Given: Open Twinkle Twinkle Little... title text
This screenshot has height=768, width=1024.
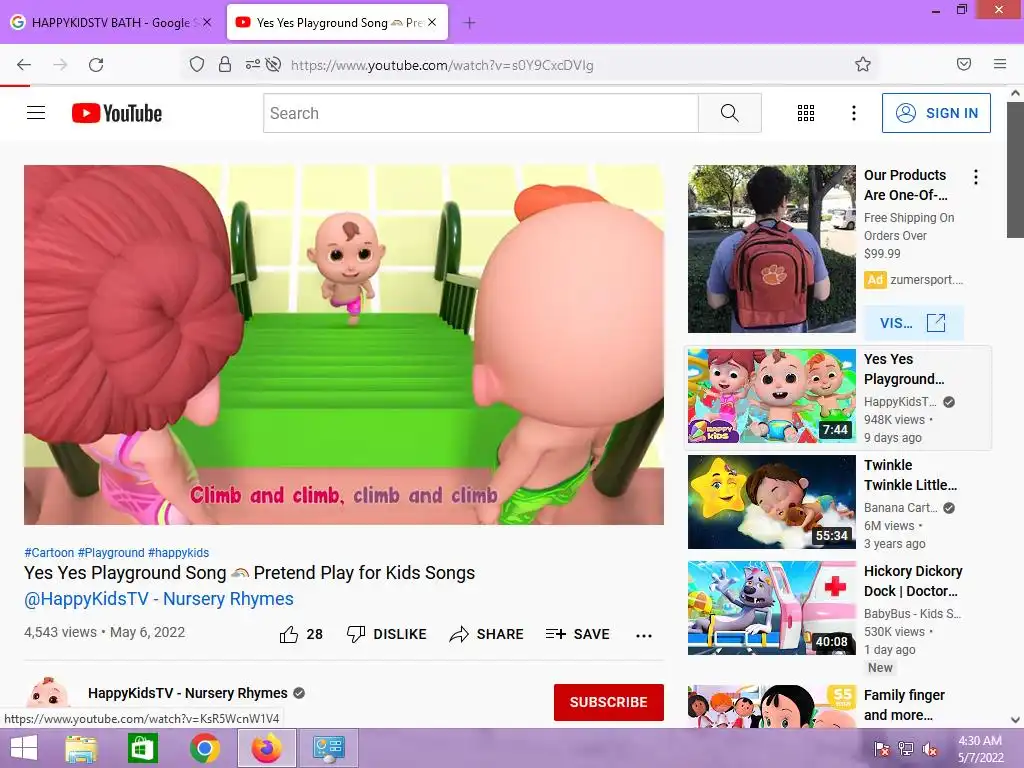Looking at the screenshot, I should [x=910, y=475].
